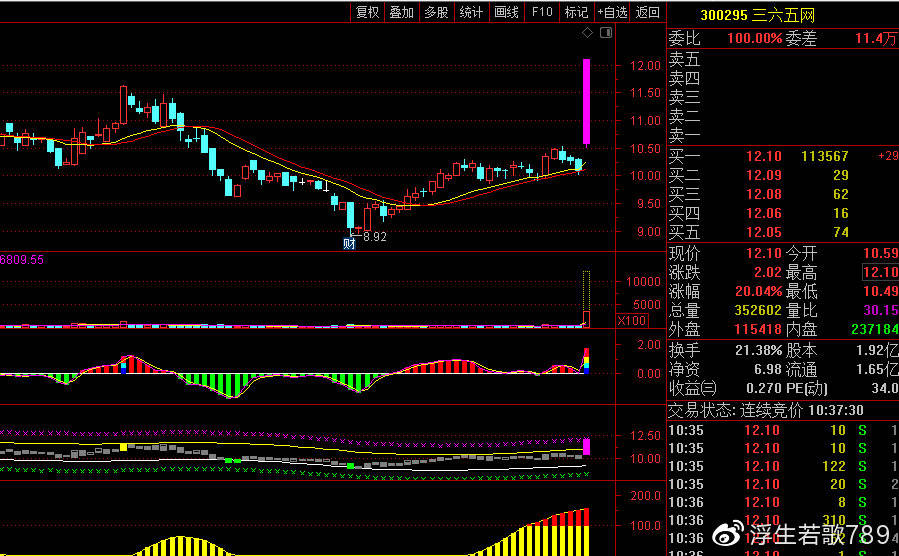Toggle 复权 price adjustment
Viewport: 899px width, 556px height.
367,12
